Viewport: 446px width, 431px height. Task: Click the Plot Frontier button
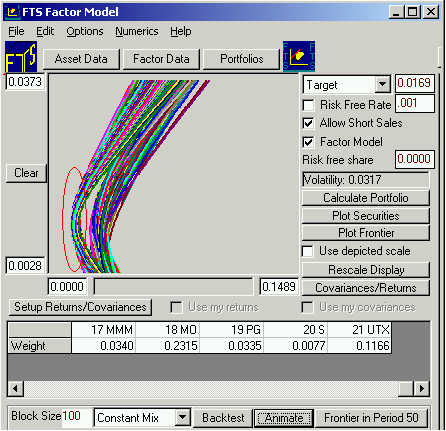[366, 233]
